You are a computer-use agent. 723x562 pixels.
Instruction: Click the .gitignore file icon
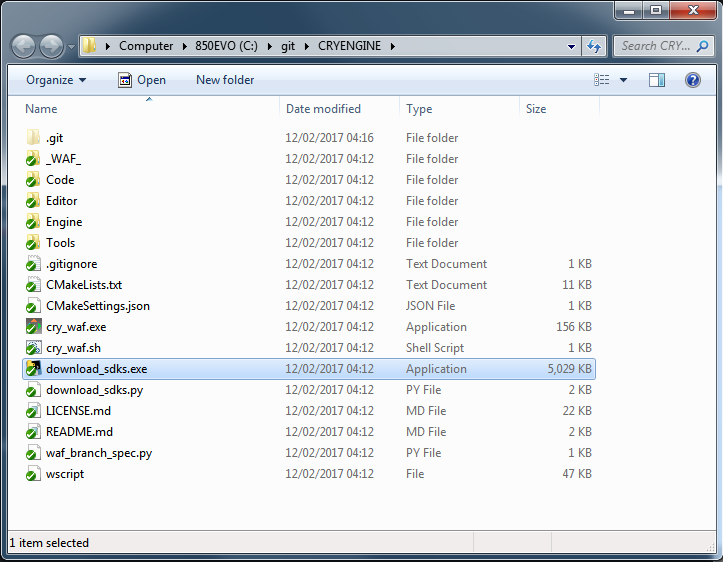click(x=33, y=264)
